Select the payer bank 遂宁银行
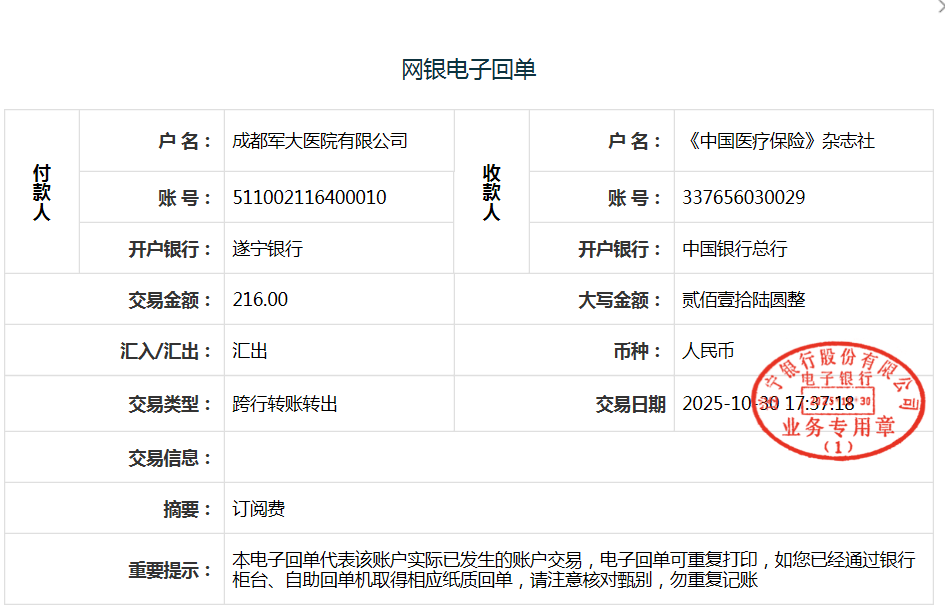 [268, 249]
